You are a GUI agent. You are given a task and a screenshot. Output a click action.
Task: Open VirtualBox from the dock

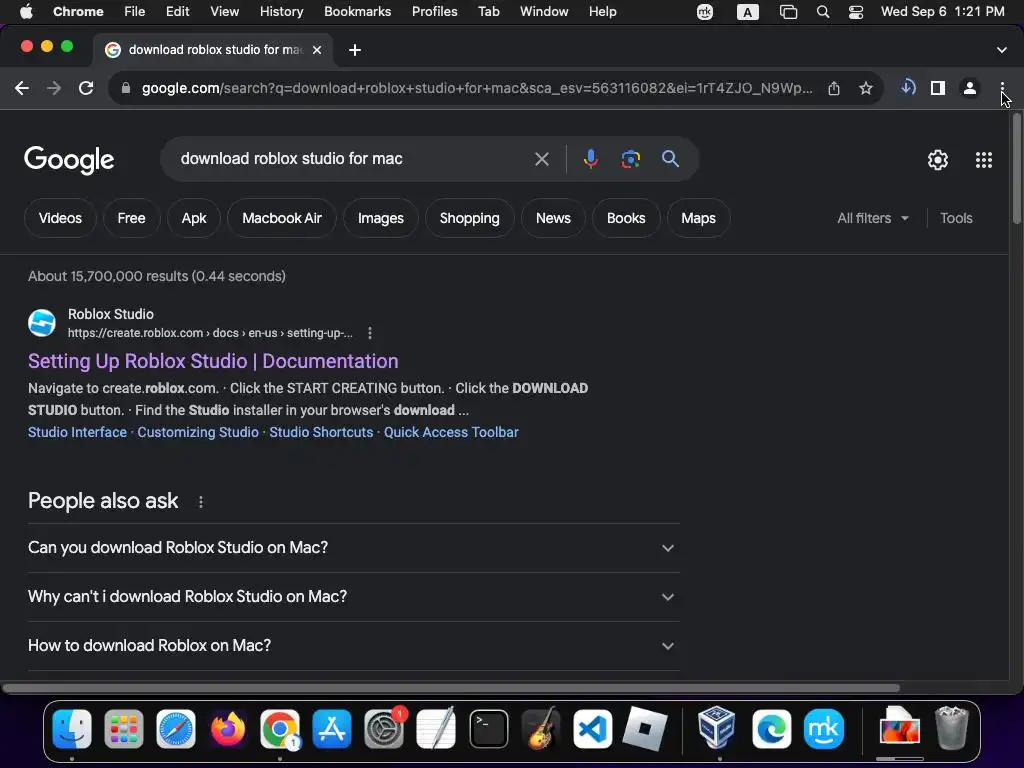tap(716, 728)
